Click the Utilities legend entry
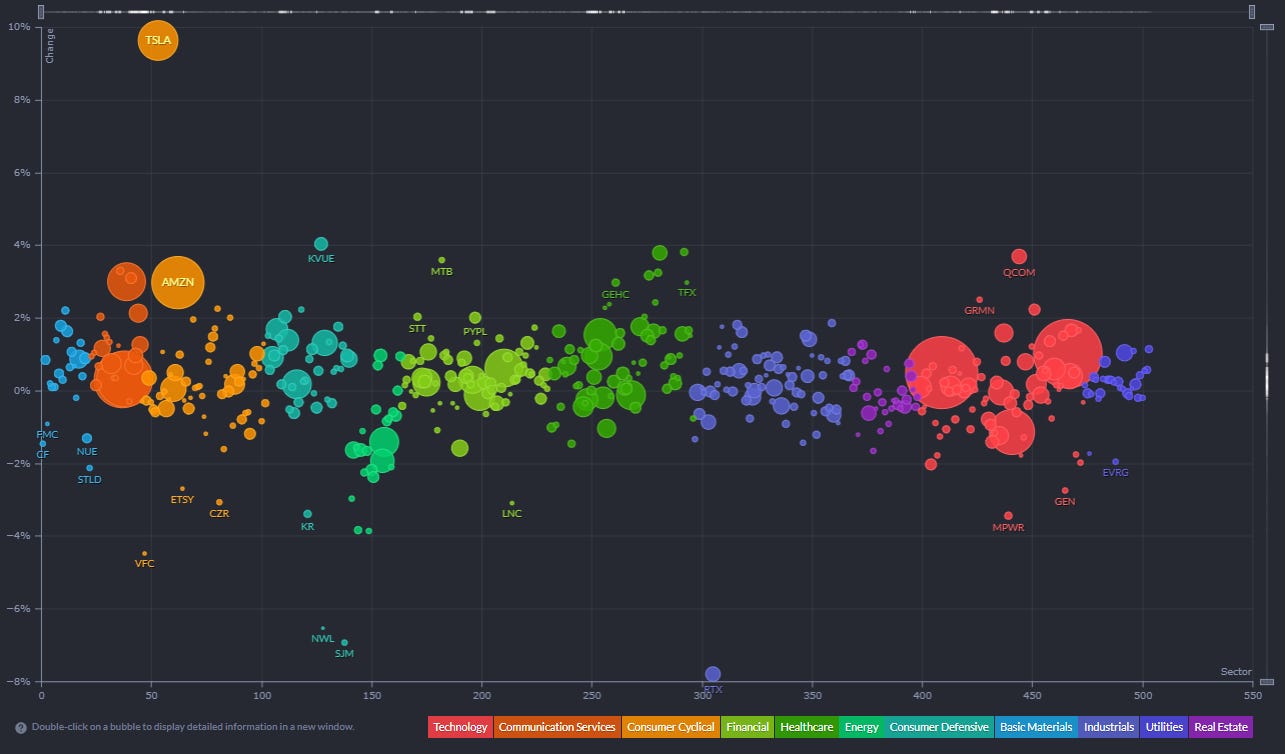 click(1164, 727)
